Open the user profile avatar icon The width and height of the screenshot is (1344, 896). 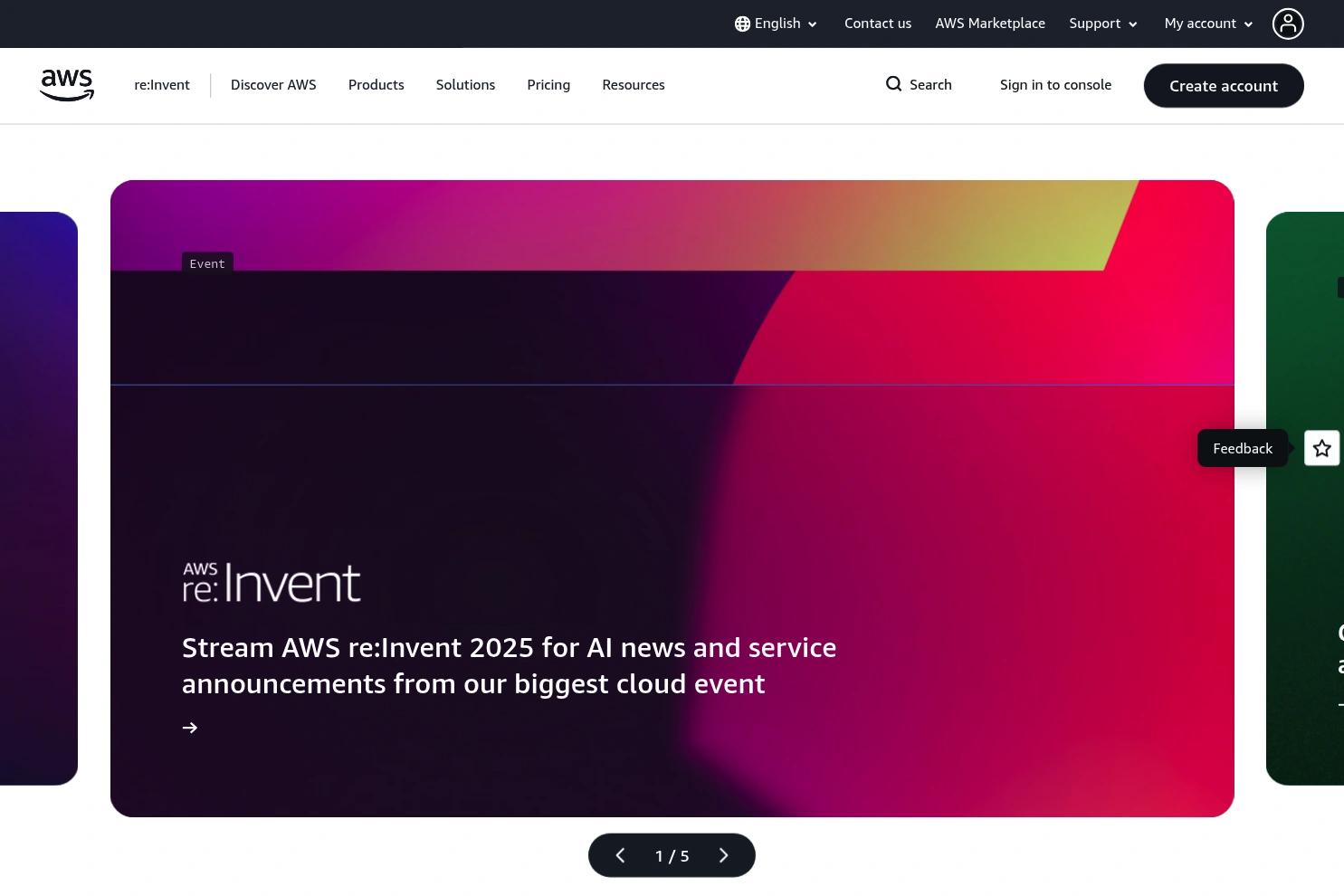click(1288, 24)
